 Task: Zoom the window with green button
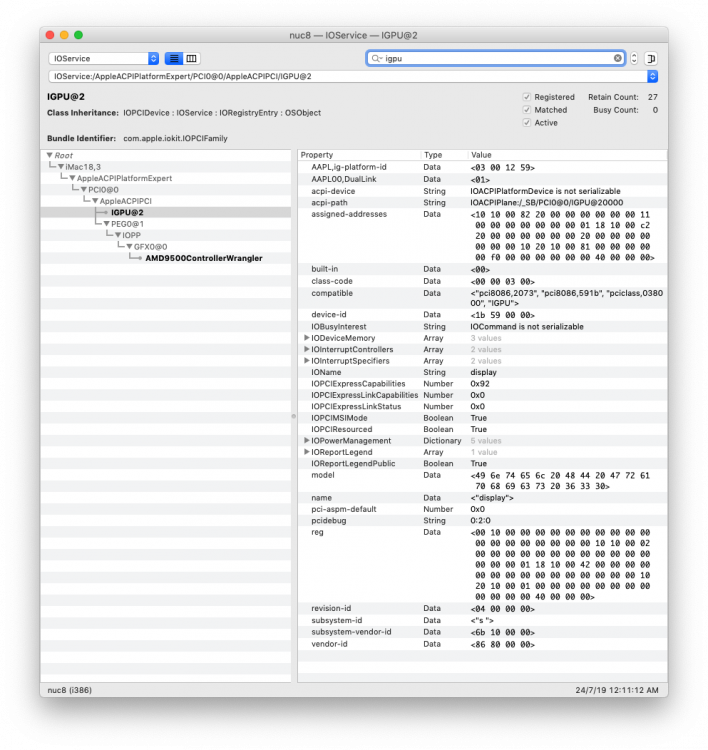pos(78,35)
